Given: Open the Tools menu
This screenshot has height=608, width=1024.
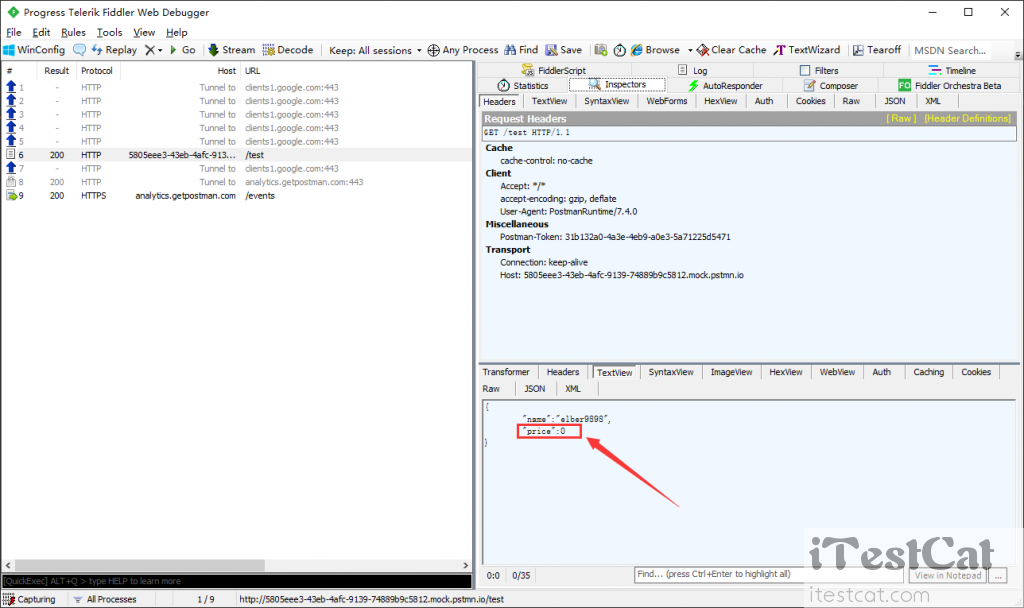Looking at the screenshot, I should coord(109,32).
